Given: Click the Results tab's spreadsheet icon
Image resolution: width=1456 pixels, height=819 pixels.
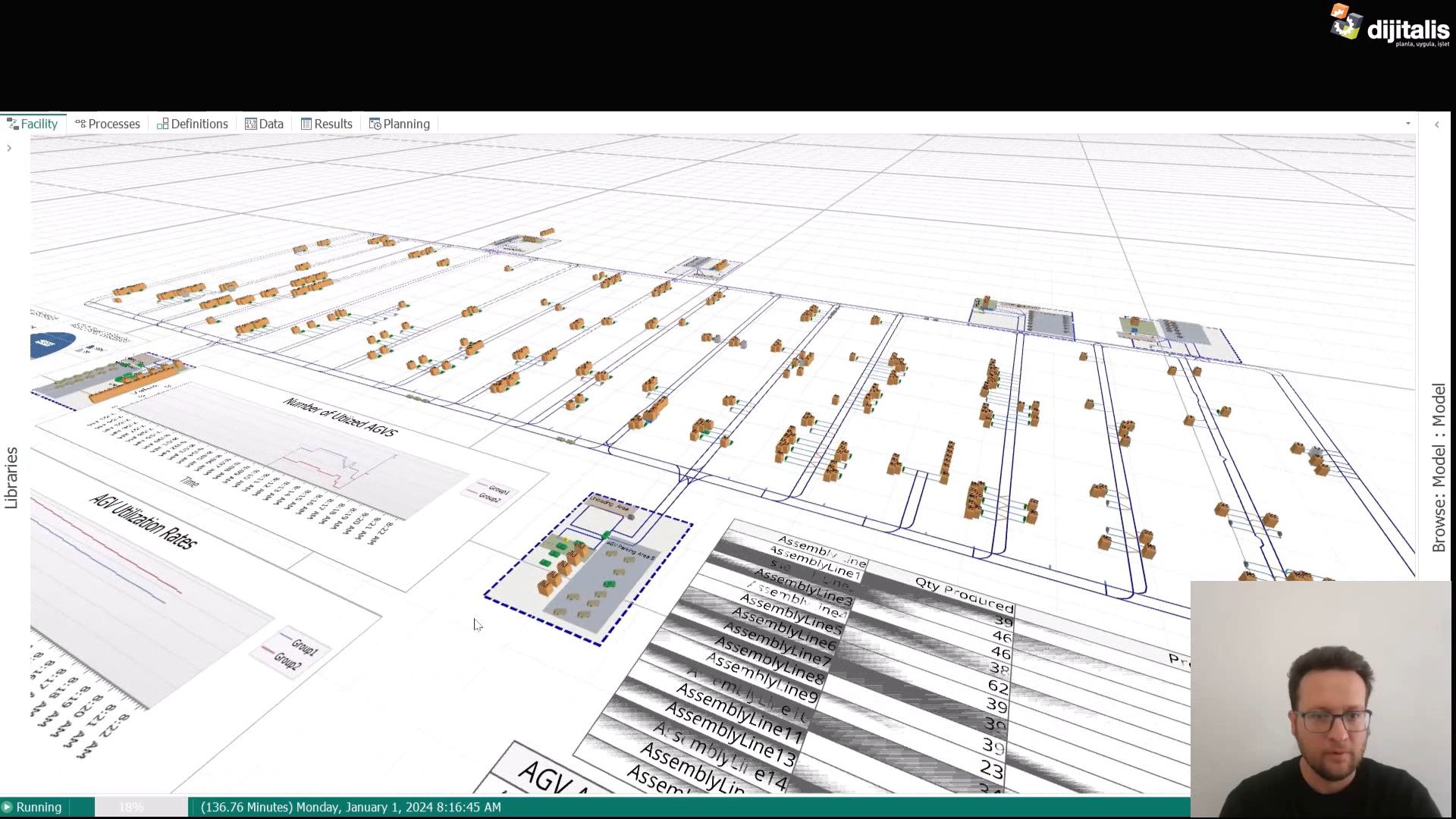Looking at the screenshot, I should click(305, 124).
